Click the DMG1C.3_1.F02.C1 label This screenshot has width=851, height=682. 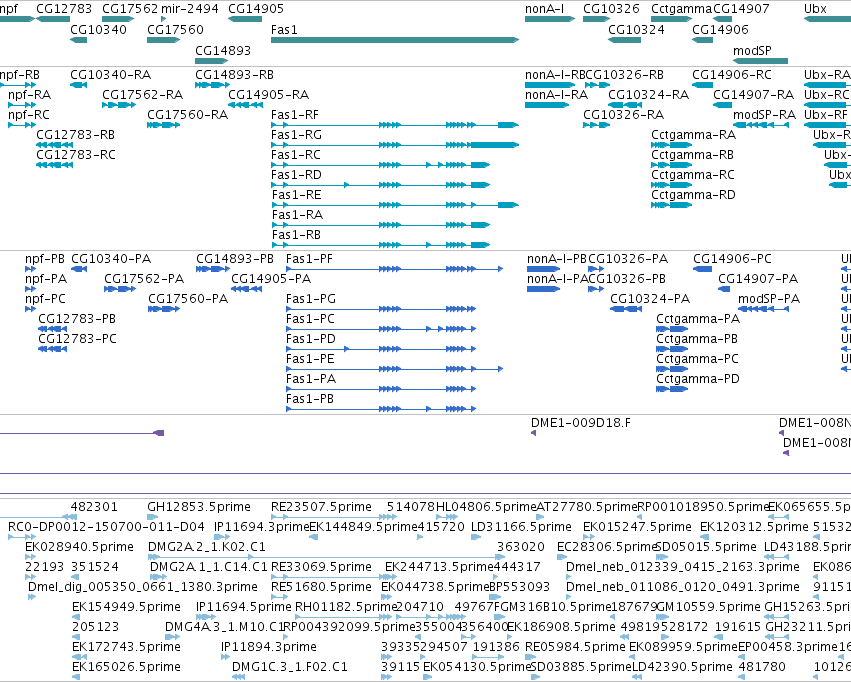[x=290, y=667]
